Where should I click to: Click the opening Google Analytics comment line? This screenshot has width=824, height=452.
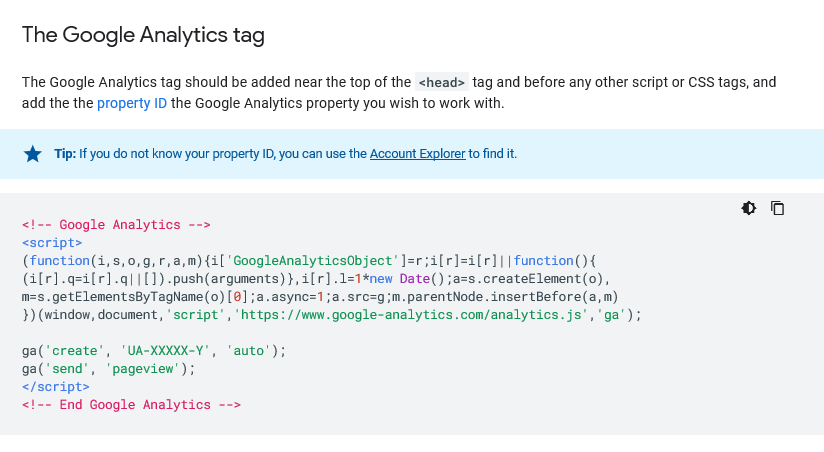tap(116, 224)
